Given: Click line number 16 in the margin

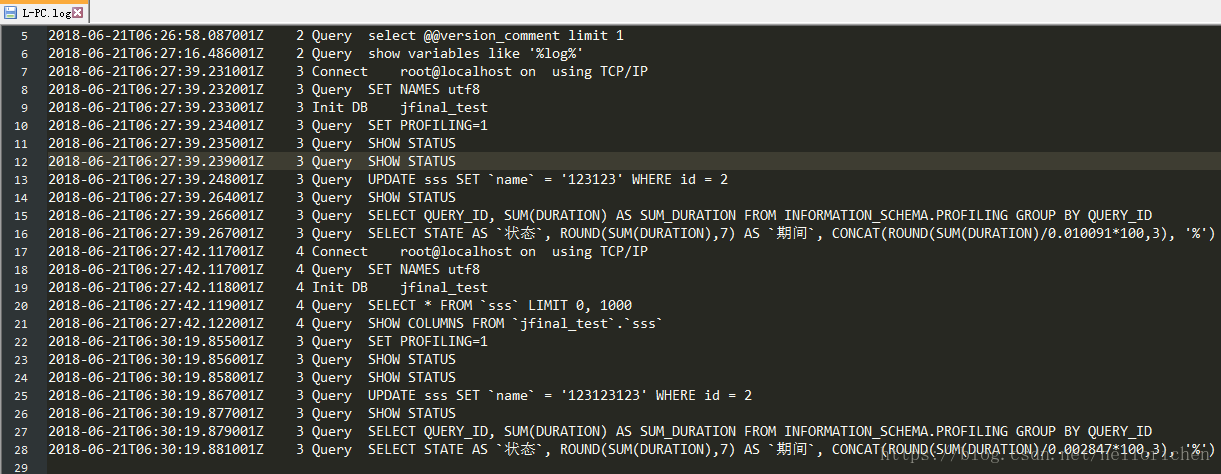Looking at the screenshot, I should click(x=22, y=234).
